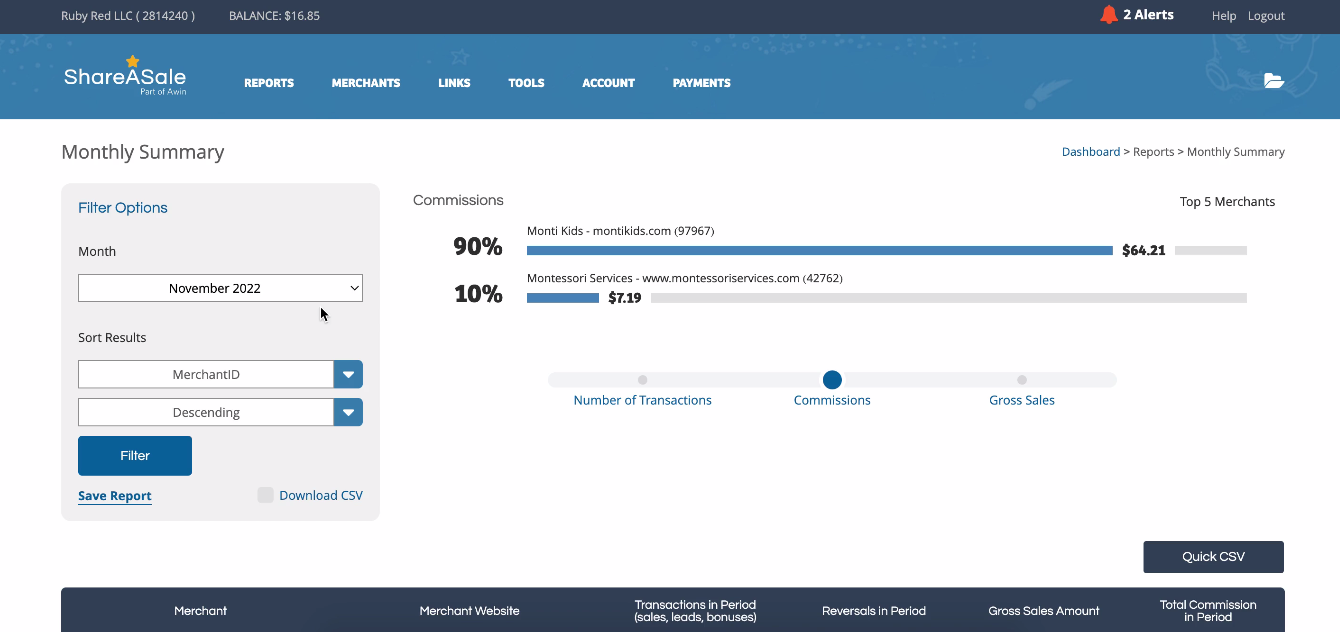The image size is (1340, 632).
Task: Select the Gross Sales slider point
Action: [1022, 380]
